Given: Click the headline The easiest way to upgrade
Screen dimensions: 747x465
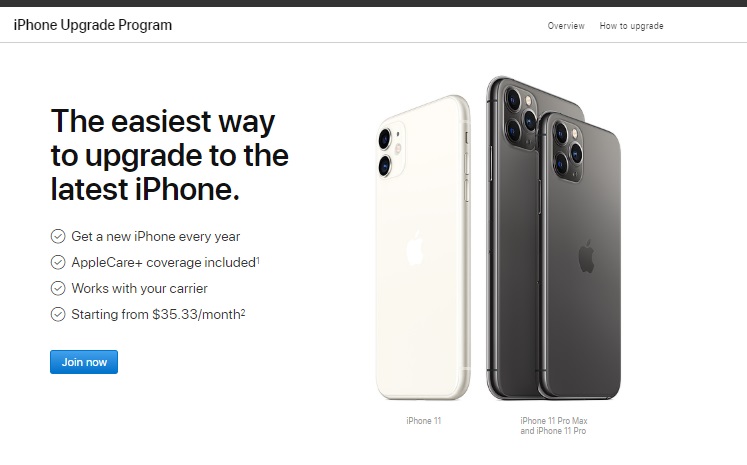Looking at the screenshot, I should pos(170,155).
